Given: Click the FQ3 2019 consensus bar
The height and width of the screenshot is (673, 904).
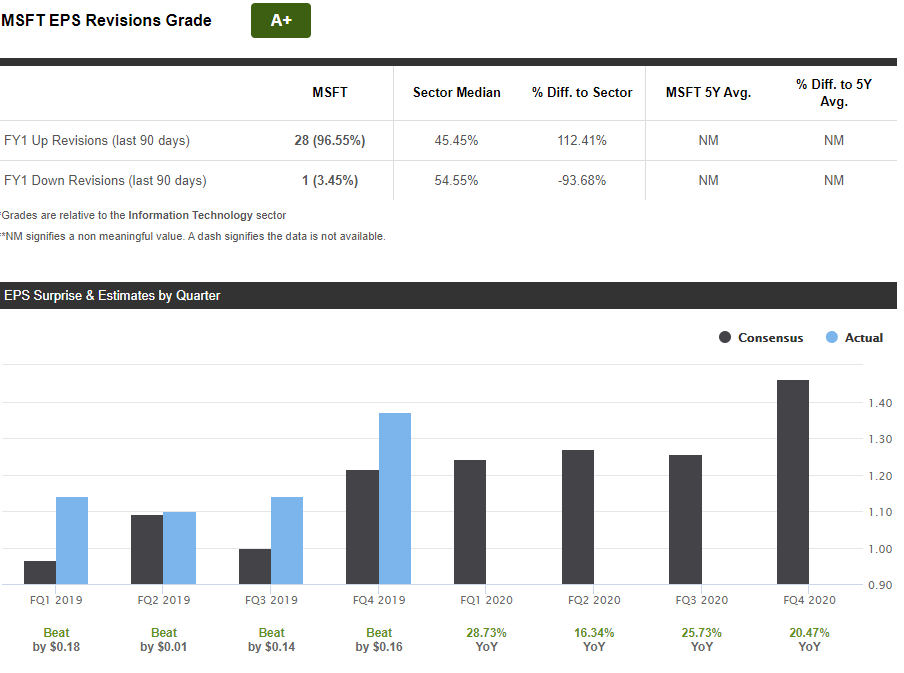Looking at the screenshot, I should click(x=255, y=566).
